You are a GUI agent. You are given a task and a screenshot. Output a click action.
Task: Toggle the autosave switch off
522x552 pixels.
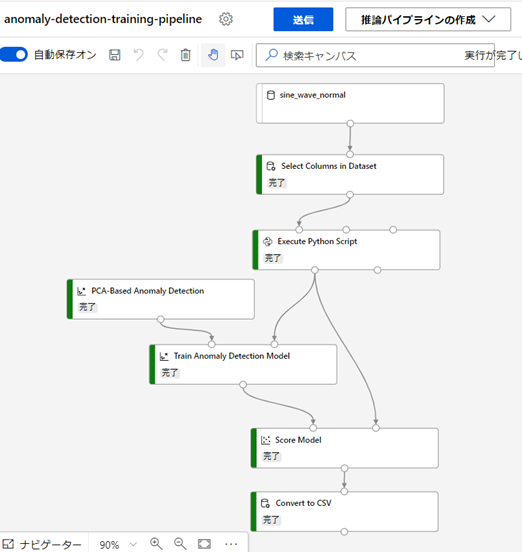tap(13, 55)
